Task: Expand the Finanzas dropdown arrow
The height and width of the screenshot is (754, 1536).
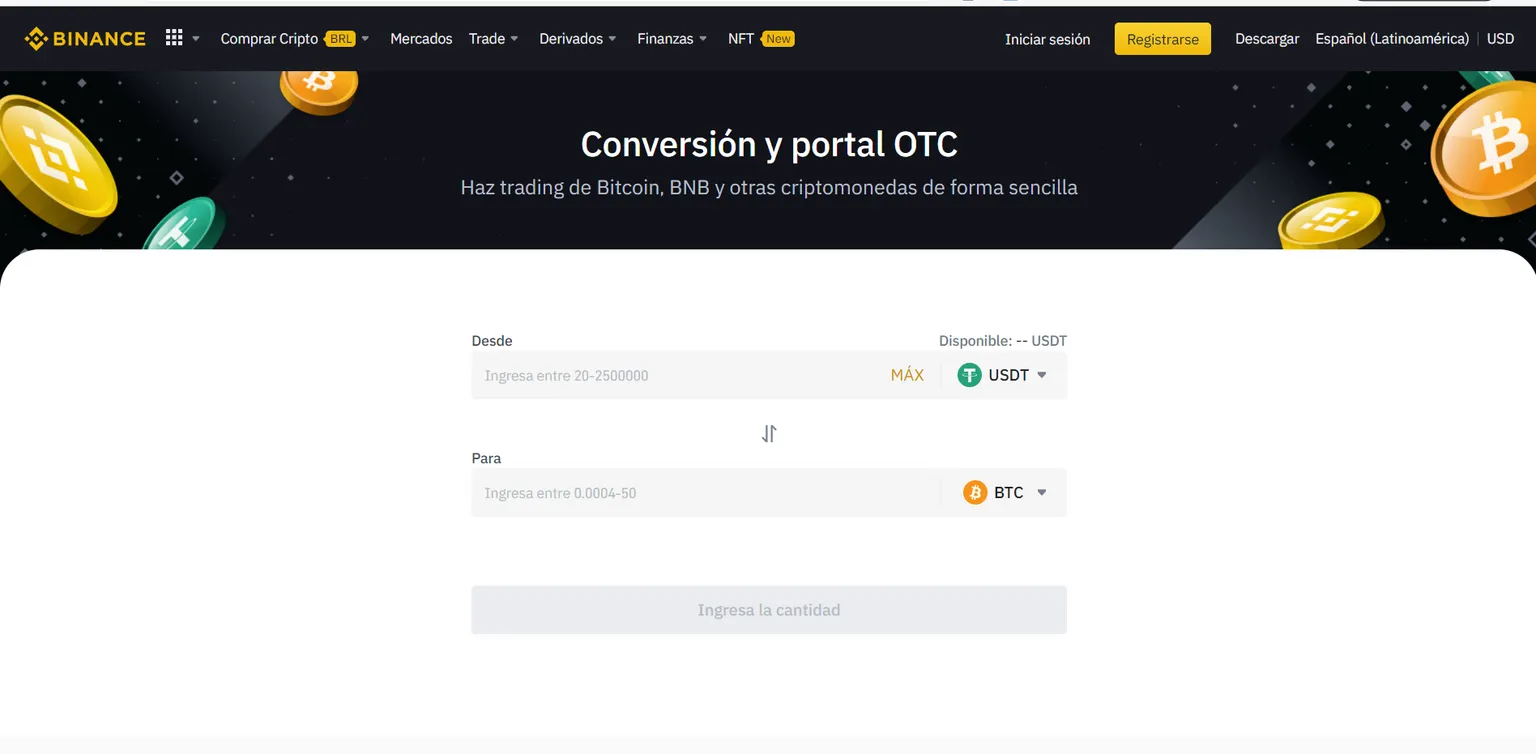Action: coord(703,39)
